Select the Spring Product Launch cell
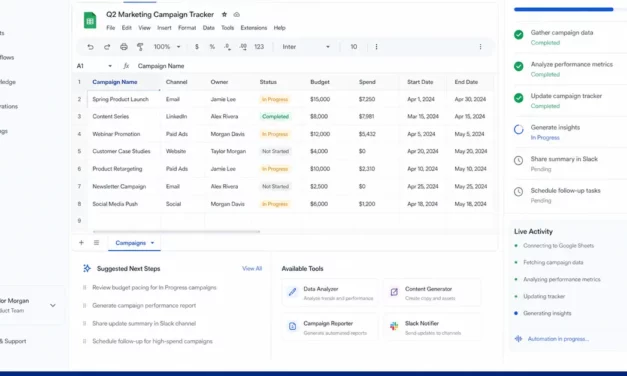 (x=123, y=99)
